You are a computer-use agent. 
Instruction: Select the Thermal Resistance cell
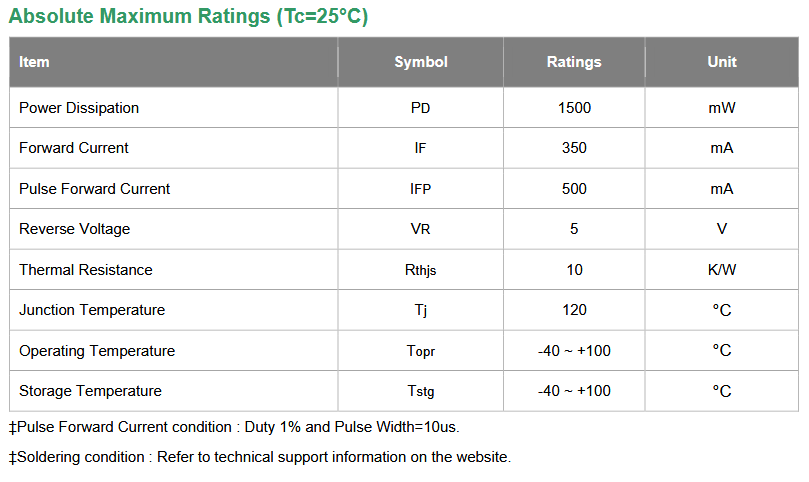pyautogui.click(x=173, y=269)
